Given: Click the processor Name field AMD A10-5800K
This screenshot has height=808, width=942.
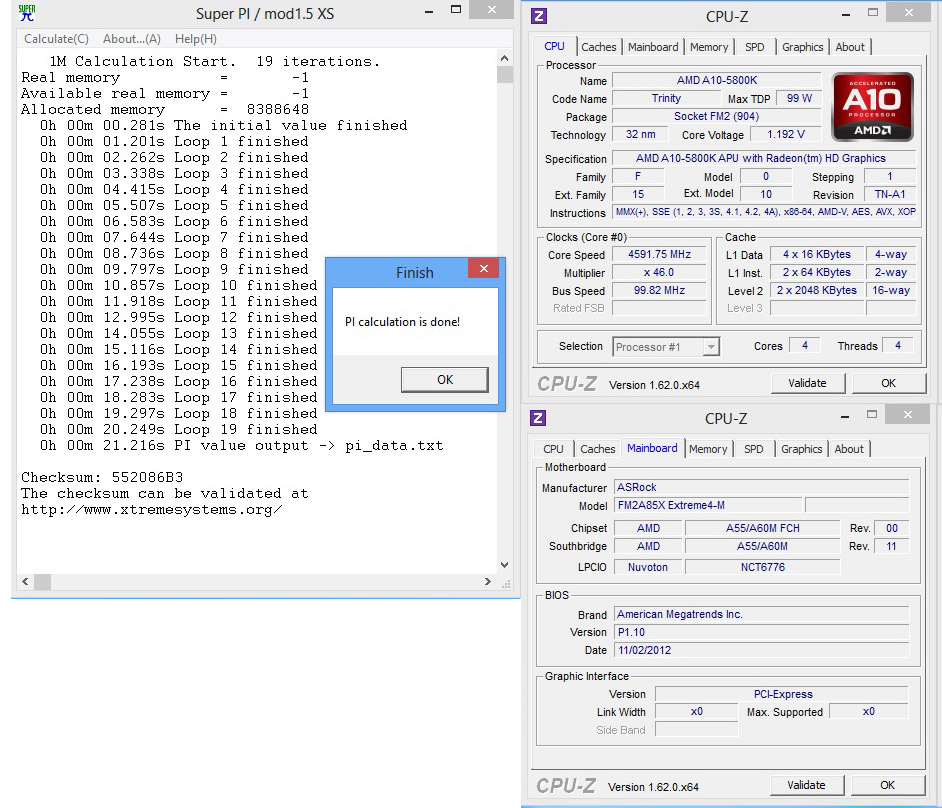Looking at the screenshot, I should tap(716, 80).
